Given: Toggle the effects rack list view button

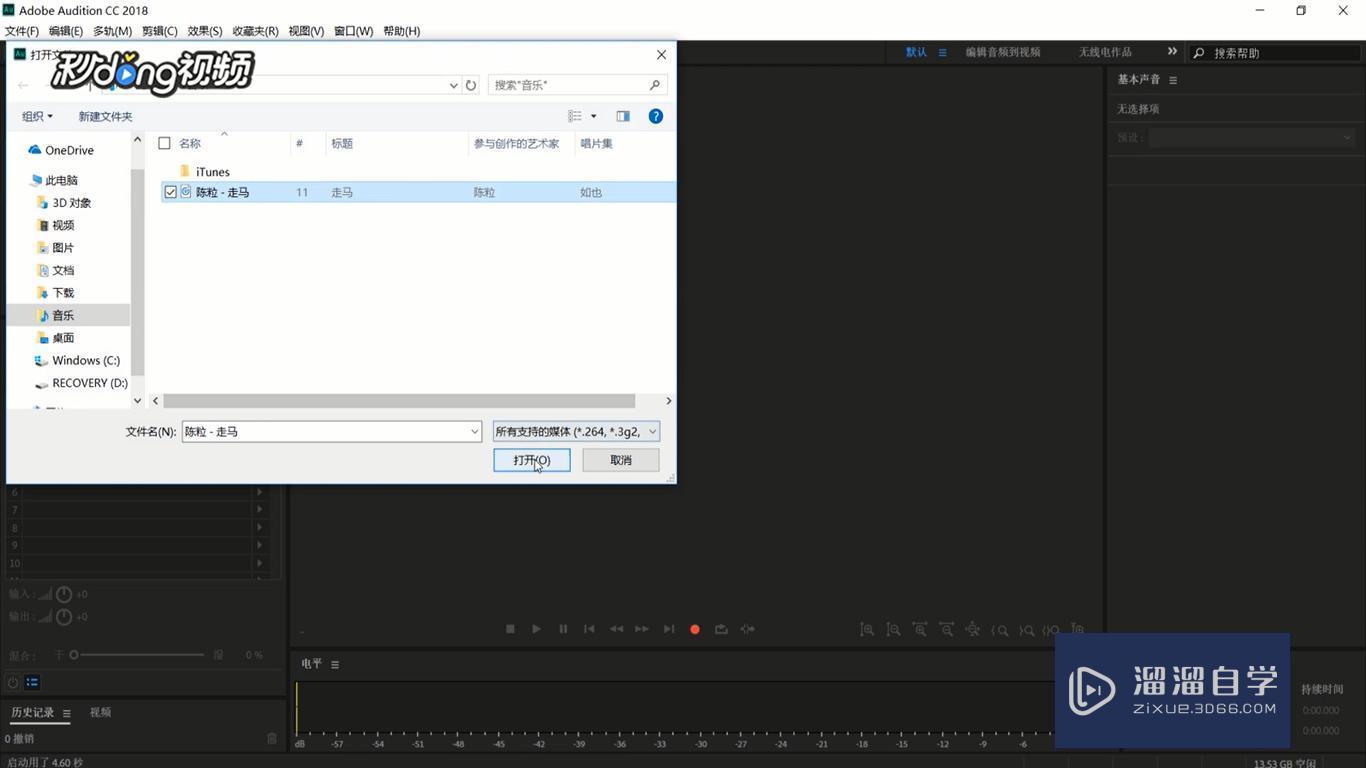Looking at the screenshot, I should (32, 682).
